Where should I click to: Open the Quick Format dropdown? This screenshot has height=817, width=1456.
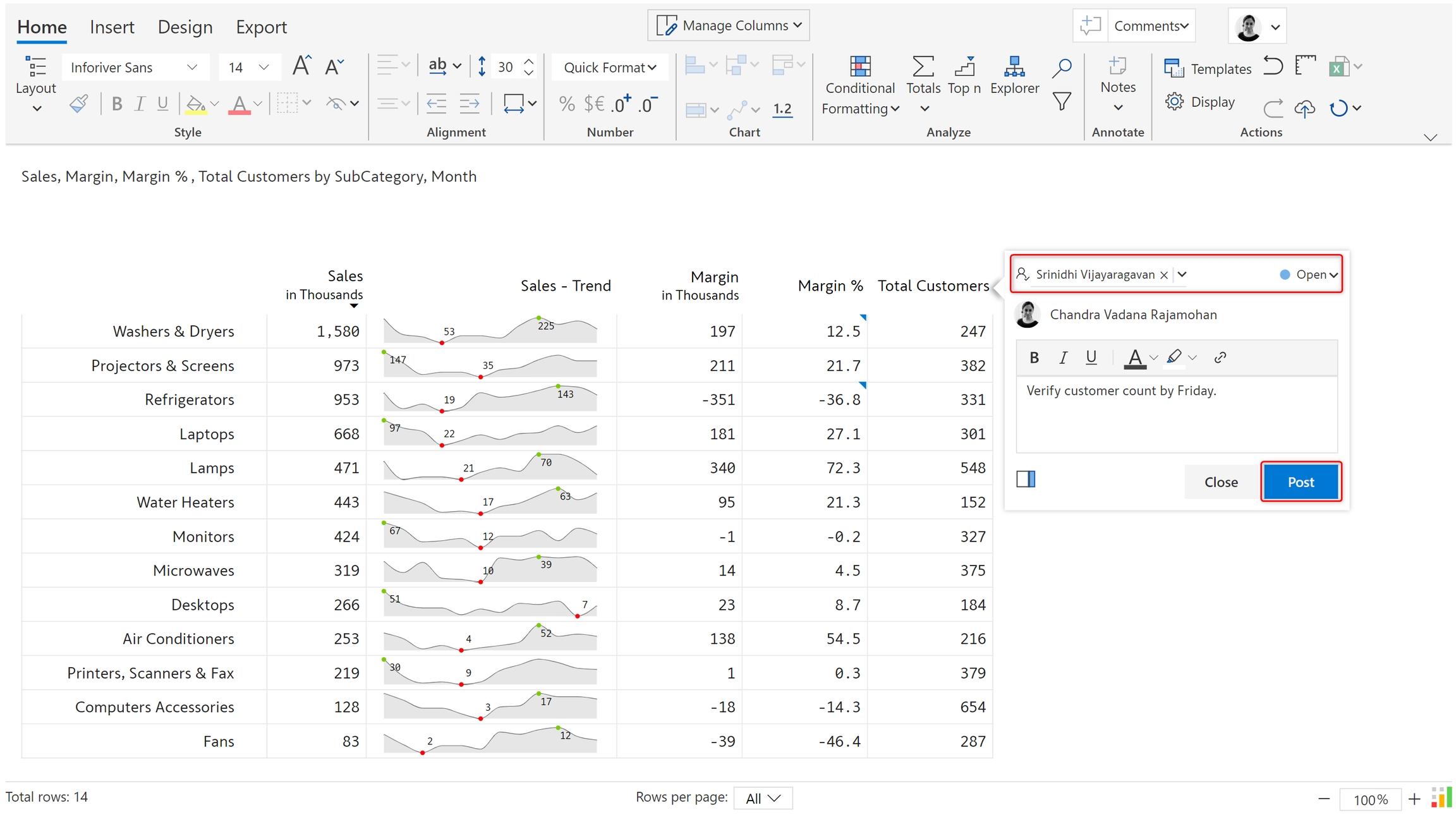610,67
